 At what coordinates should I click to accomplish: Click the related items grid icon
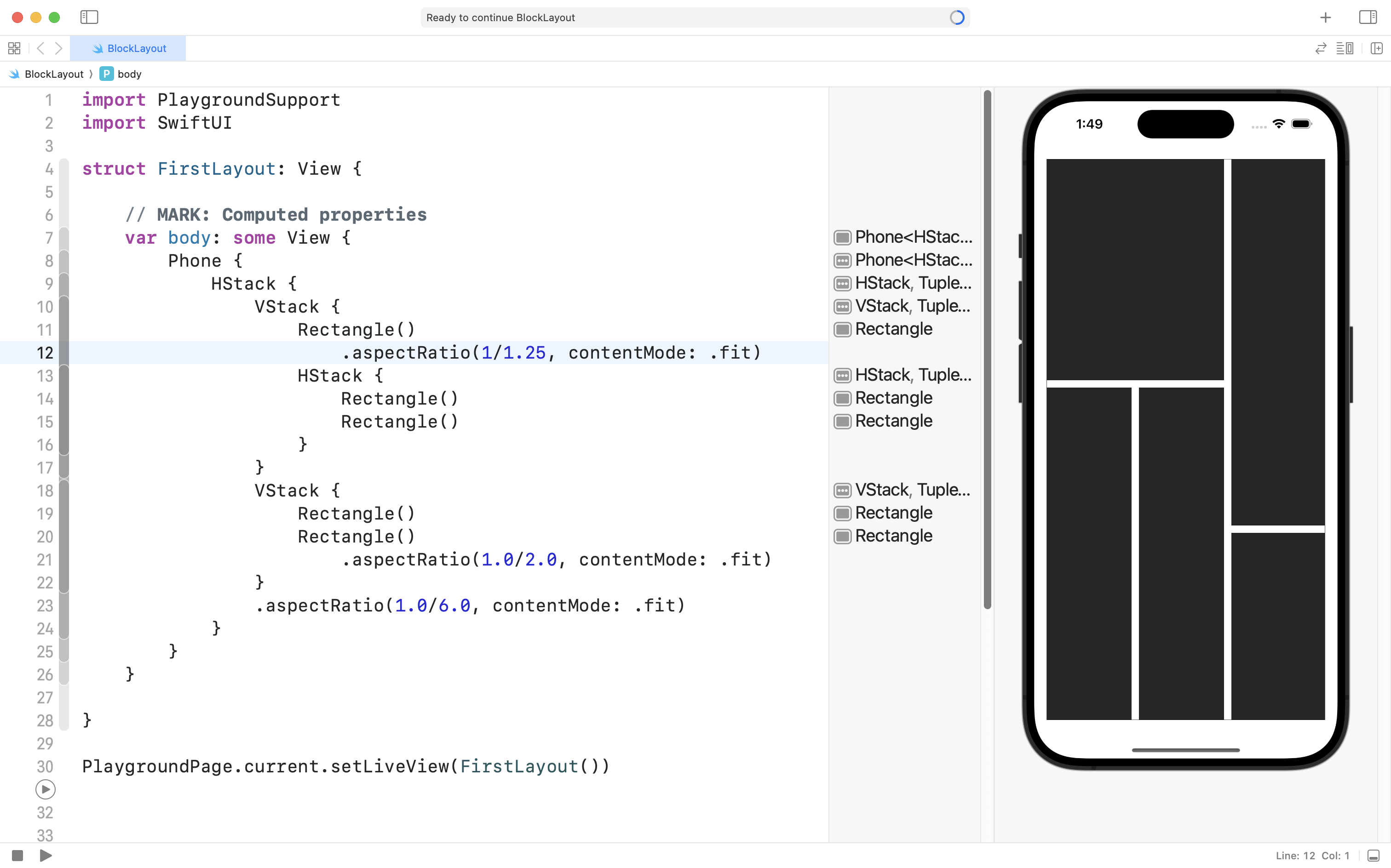(x=14, y=48)
